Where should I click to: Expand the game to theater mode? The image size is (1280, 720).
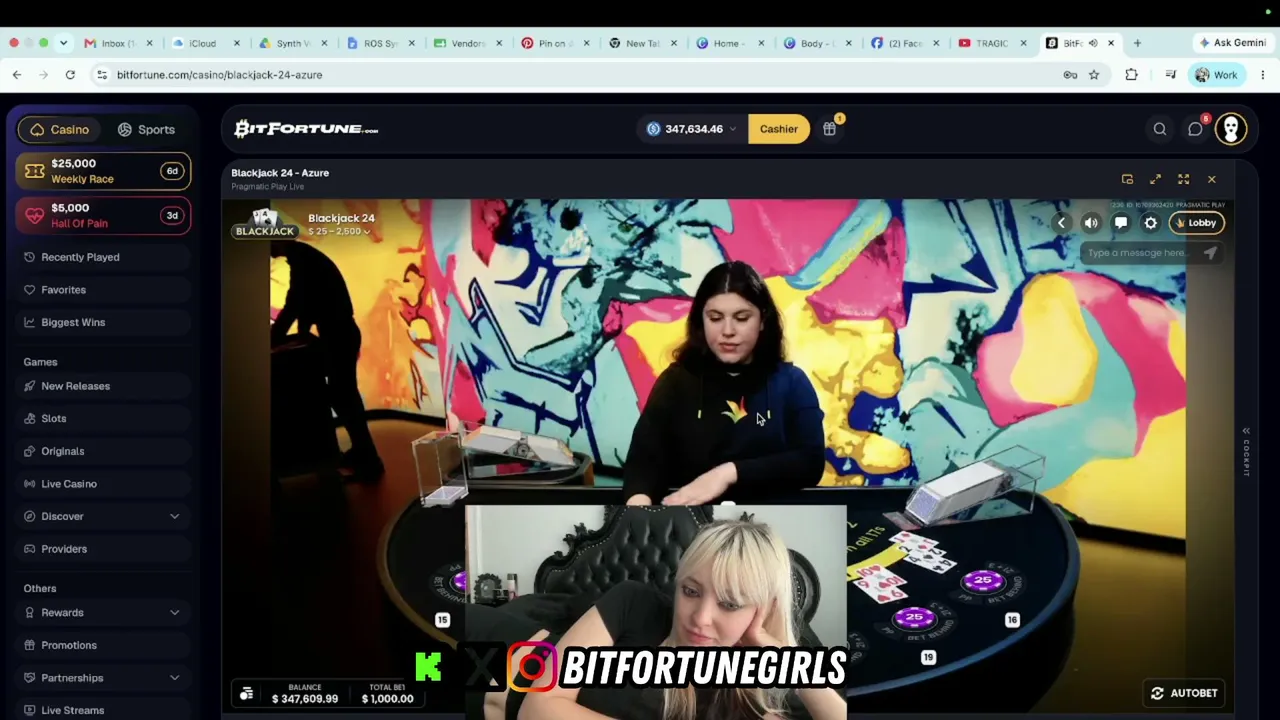(1155, 179)
